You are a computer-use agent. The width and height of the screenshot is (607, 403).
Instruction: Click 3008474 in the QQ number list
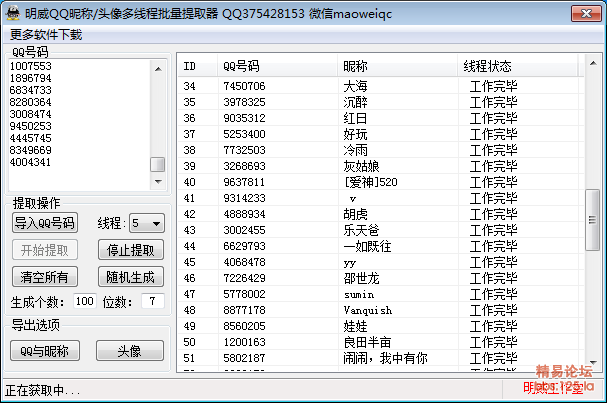click(31, 114)
